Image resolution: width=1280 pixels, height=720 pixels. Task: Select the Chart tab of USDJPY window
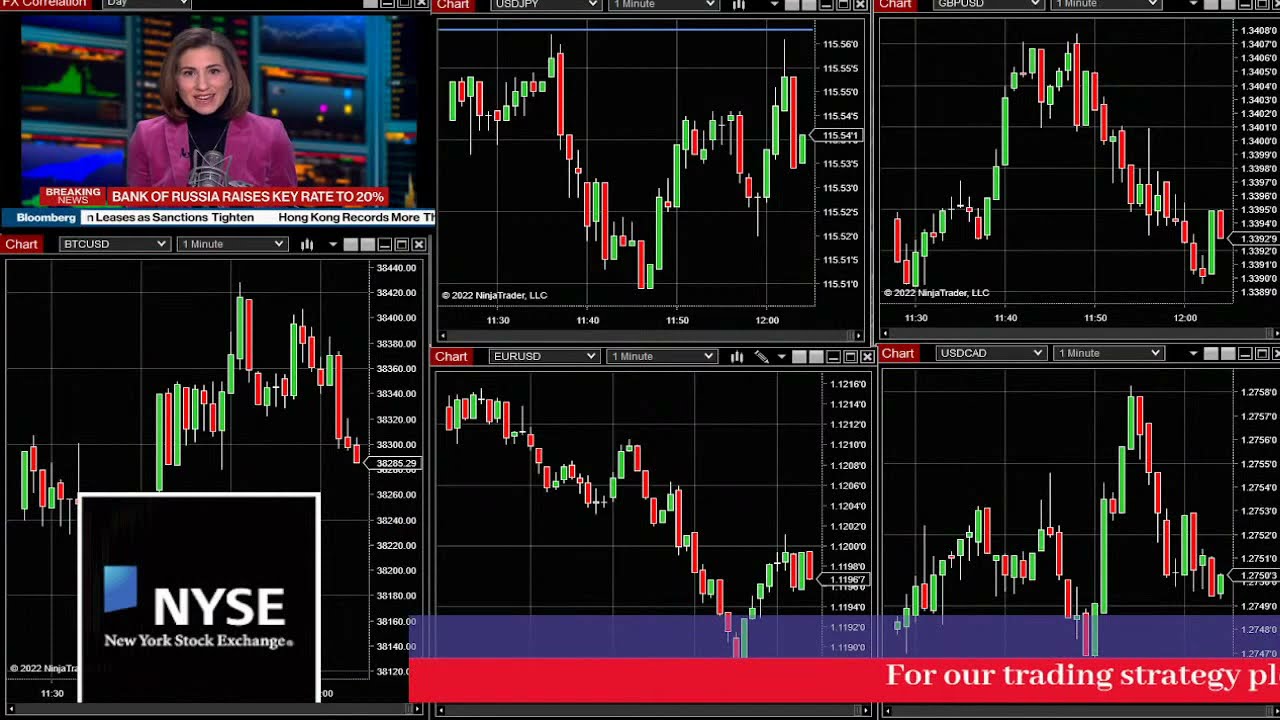(453, 4)
